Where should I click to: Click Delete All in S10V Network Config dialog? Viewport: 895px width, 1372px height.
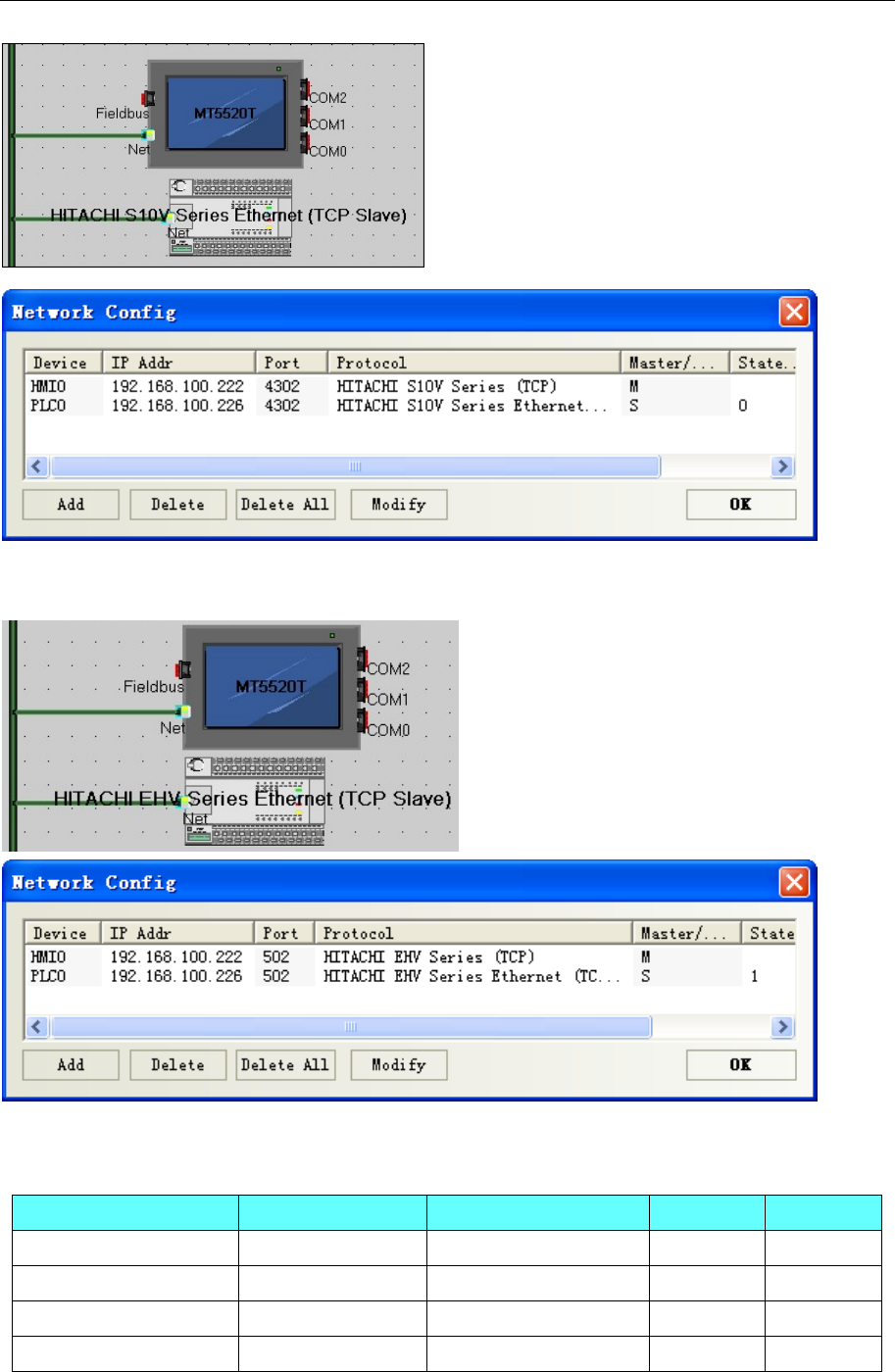coord(285,505)
